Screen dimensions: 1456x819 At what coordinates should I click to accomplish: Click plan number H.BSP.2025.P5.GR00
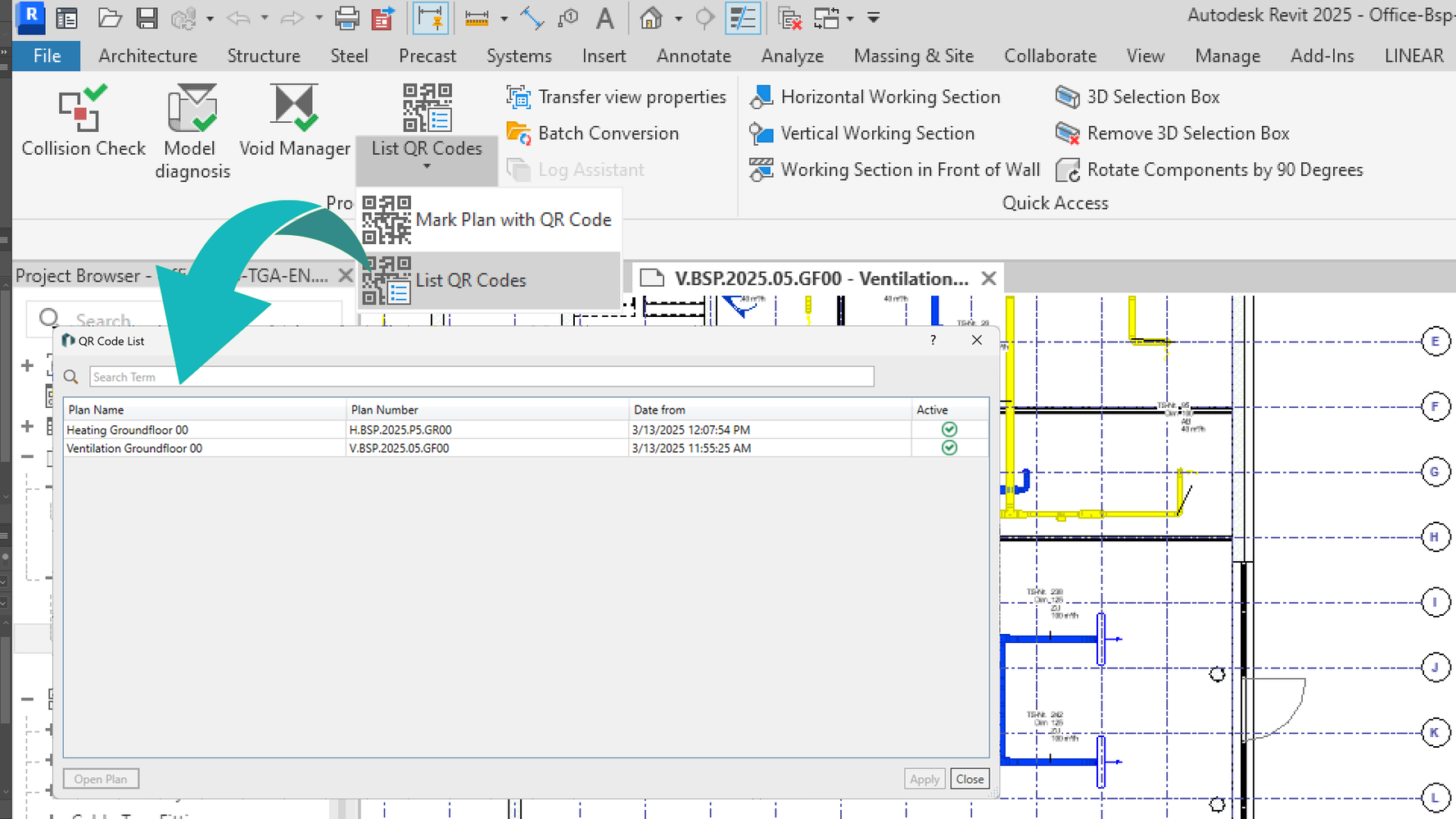click(400, 430)
